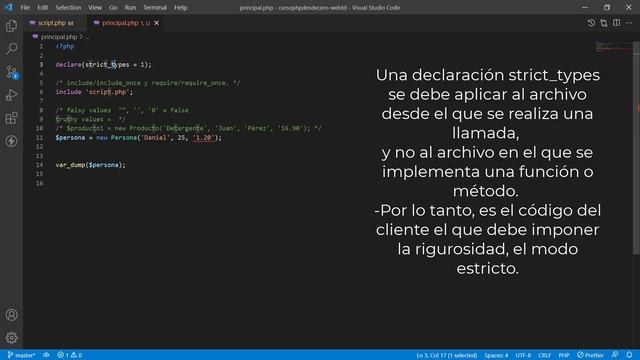Open Source Control view in activity bar
The image size is (640, 360).
pos(11,72)
